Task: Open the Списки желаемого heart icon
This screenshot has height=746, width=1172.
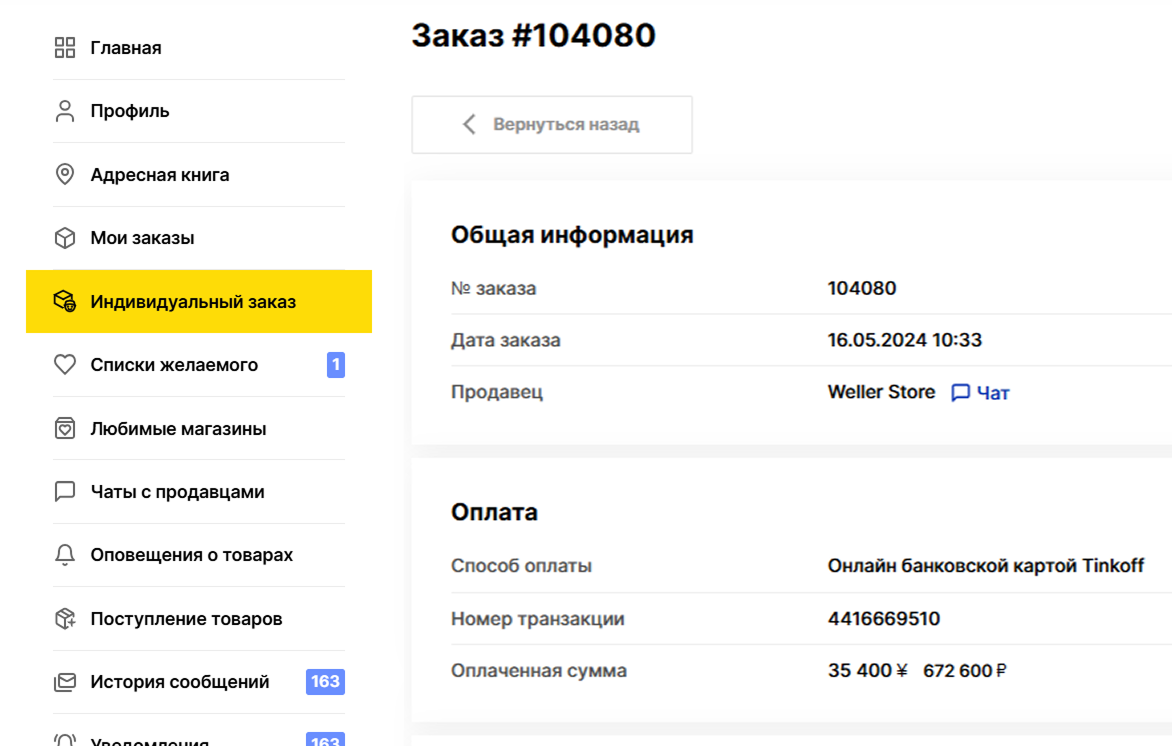Action: tap(64, 364)
